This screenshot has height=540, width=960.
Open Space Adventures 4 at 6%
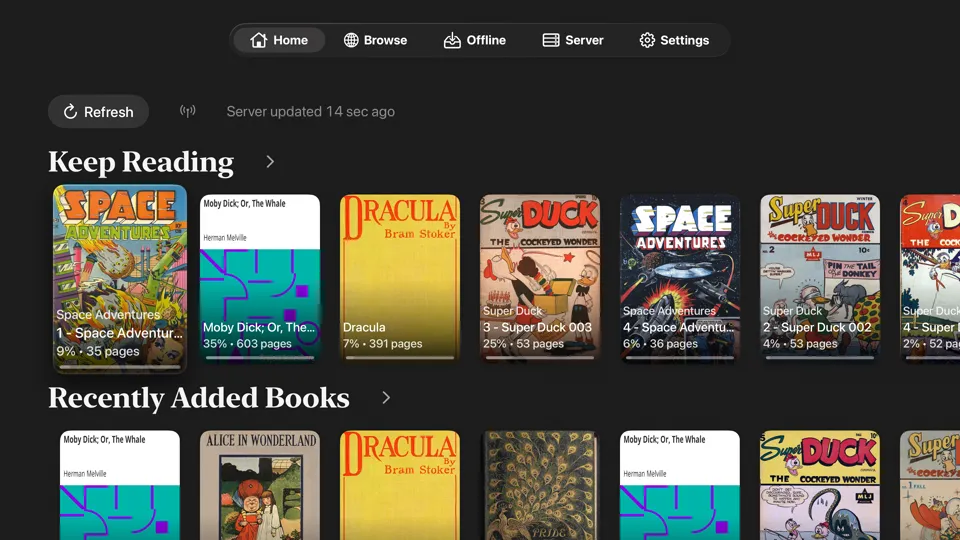pos(680,279)
